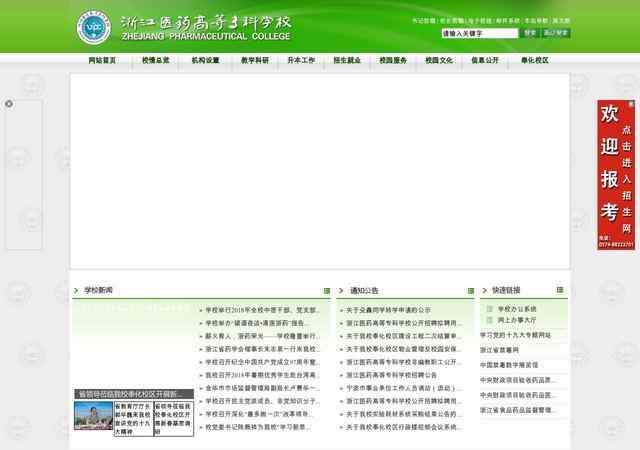Open the 浙江省食品药品监督管理 quick link
640x450 pixels.
pyautogui.click(x=518, y=410)
